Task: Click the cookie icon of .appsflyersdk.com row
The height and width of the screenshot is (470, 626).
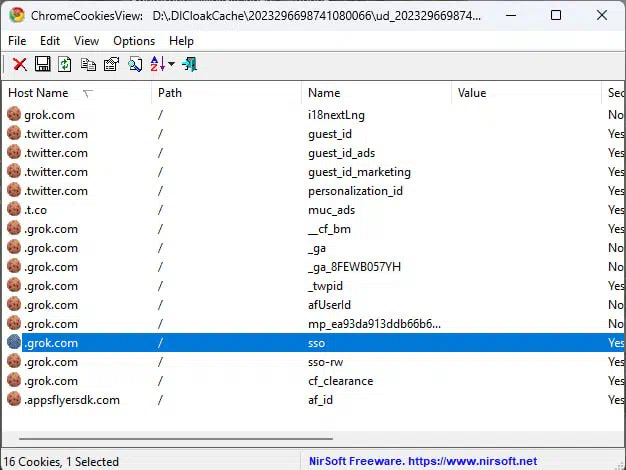Action: (x=14, y=400)
